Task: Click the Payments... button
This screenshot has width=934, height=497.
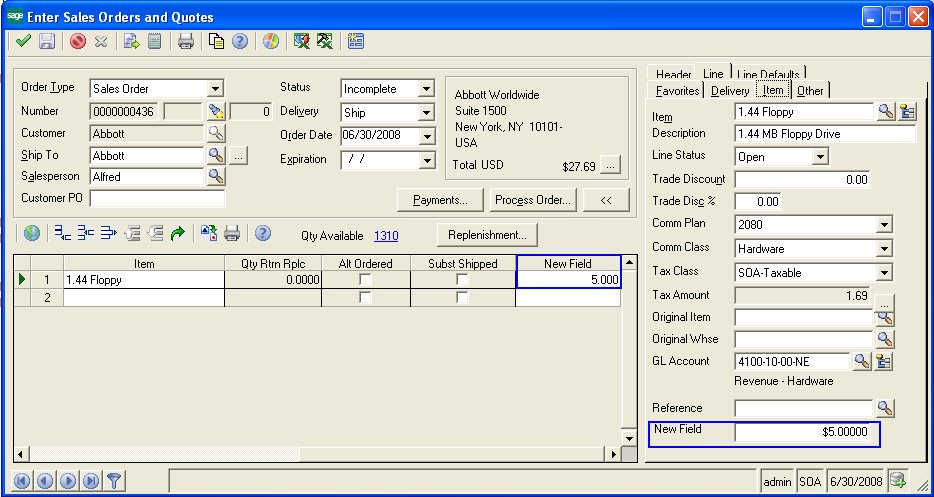Action: (440, 200)
